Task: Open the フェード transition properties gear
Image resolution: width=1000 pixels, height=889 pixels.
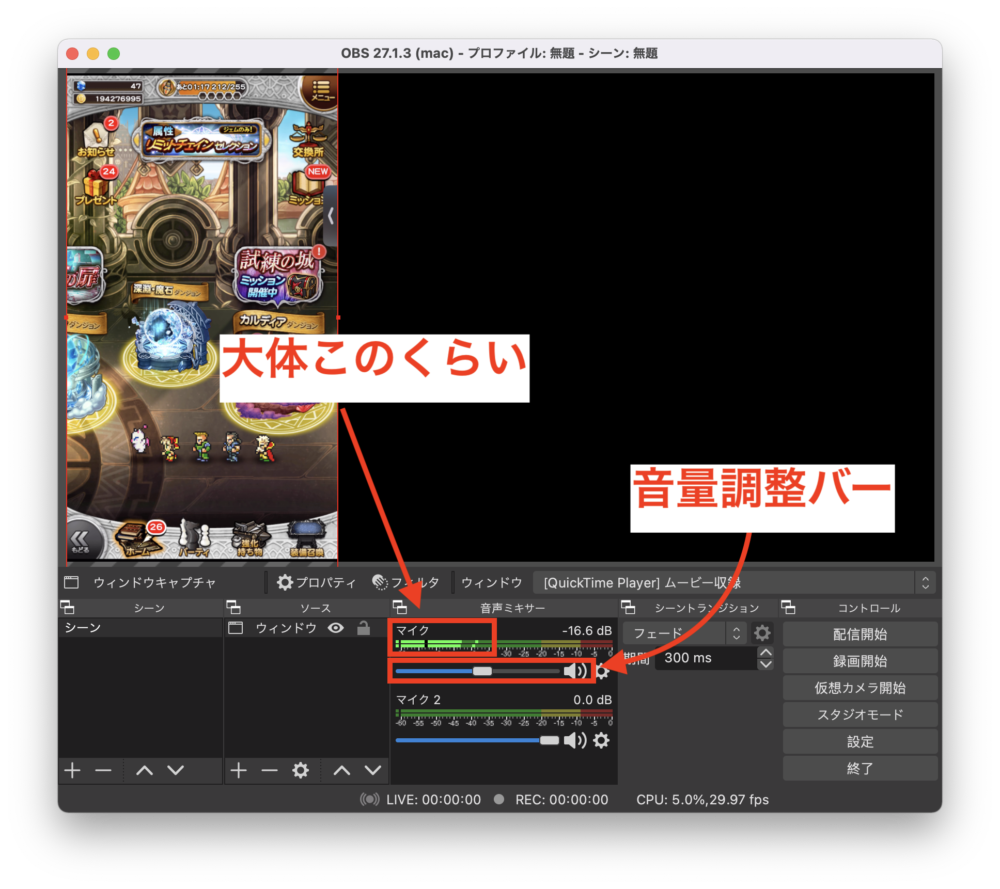Action: 762,633
